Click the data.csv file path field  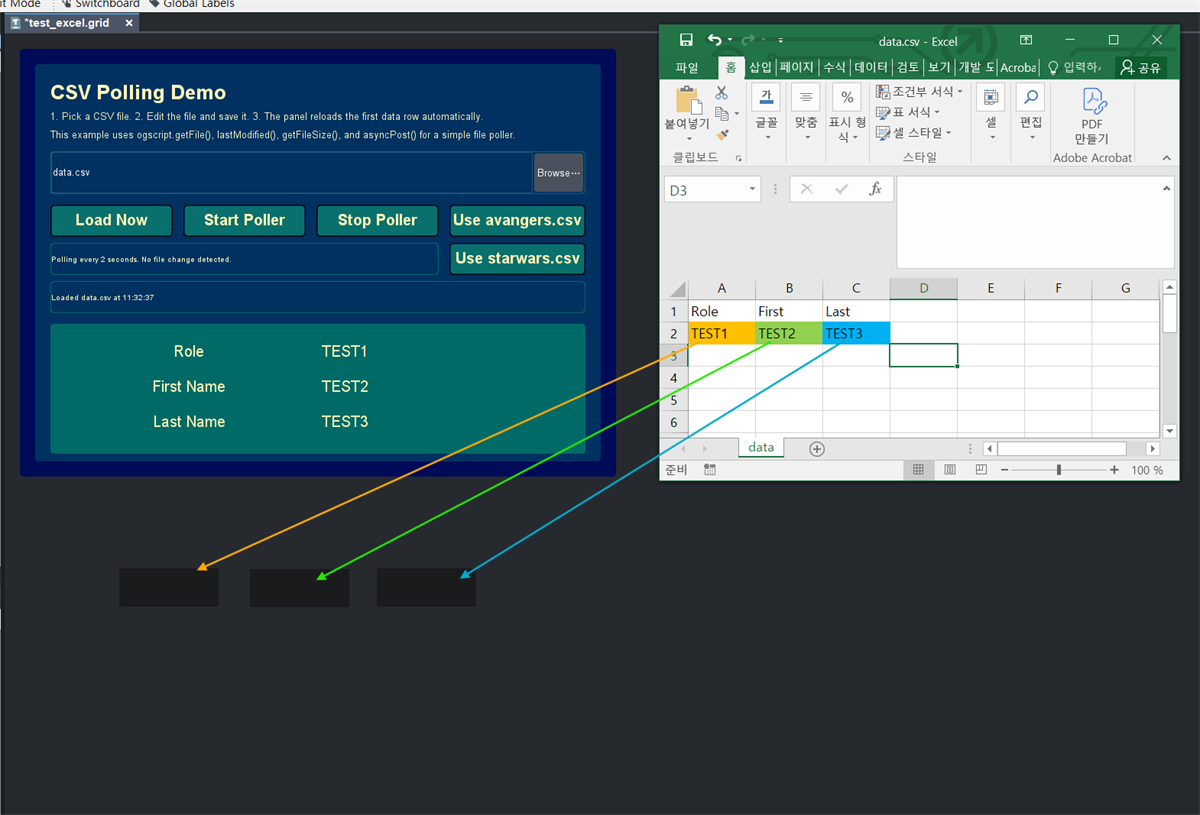click(292, 172)
